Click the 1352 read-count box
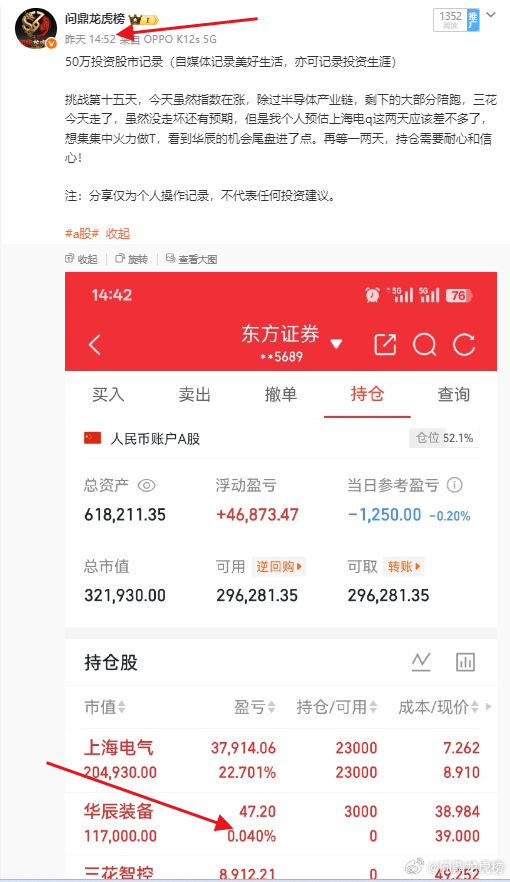The height and width of the screenshot is (882, 510). 450,20
